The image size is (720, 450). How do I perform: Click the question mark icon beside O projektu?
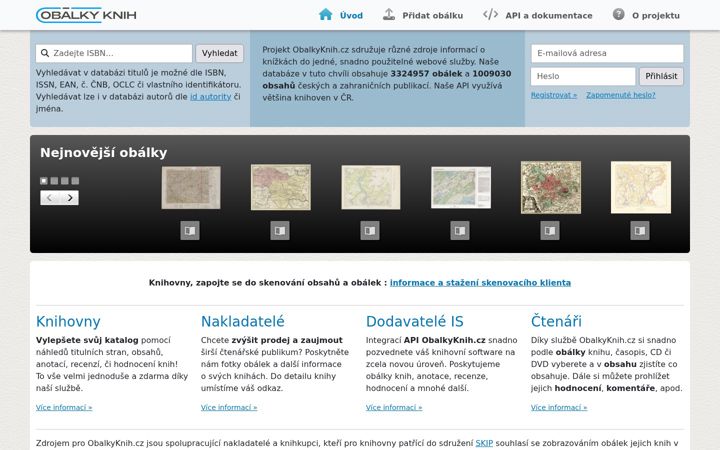click(x=619, y=14)
